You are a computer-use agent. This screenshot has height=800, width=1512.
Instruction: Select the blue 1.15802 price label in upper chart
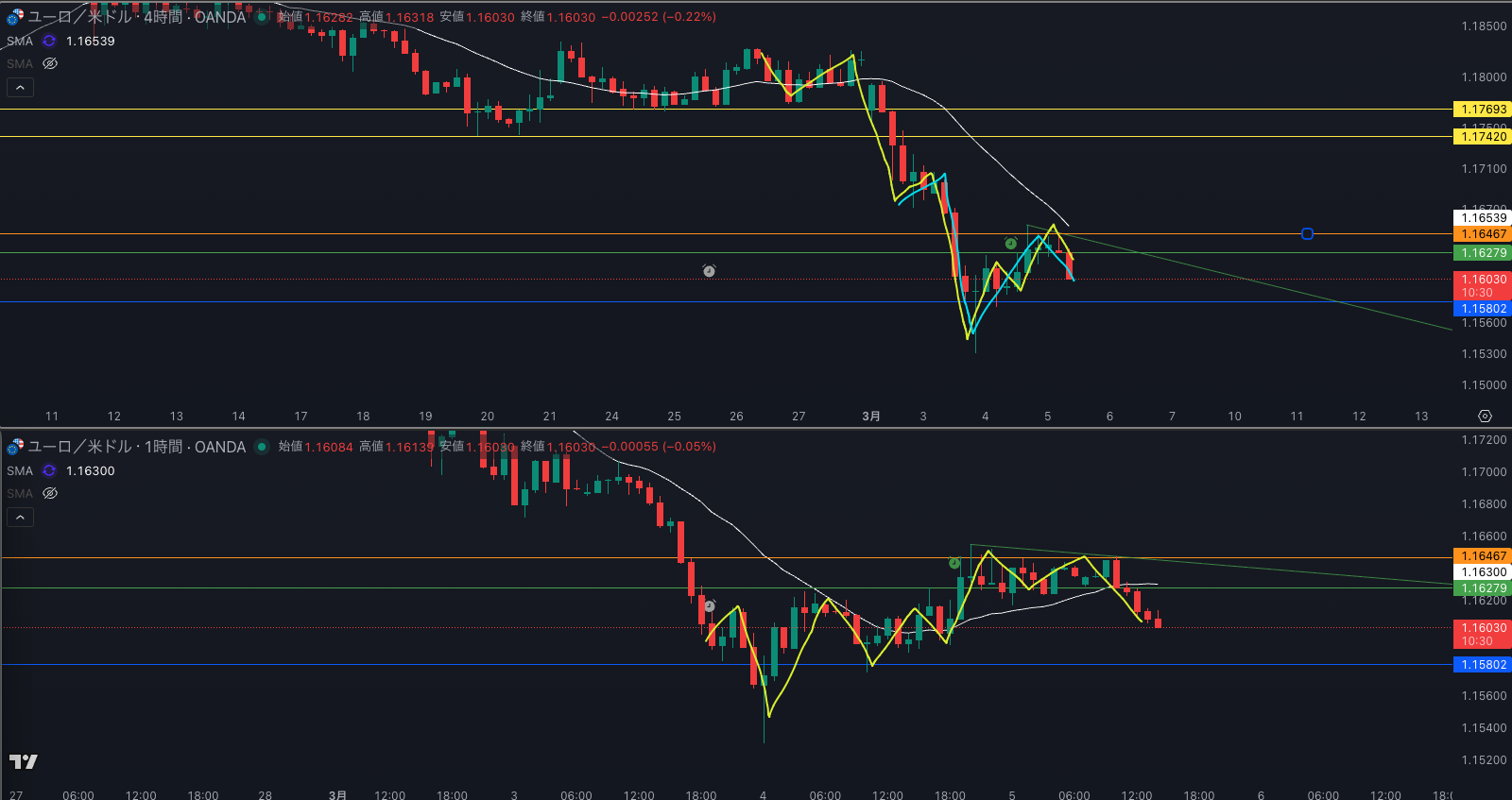(x=1483, y=309)
